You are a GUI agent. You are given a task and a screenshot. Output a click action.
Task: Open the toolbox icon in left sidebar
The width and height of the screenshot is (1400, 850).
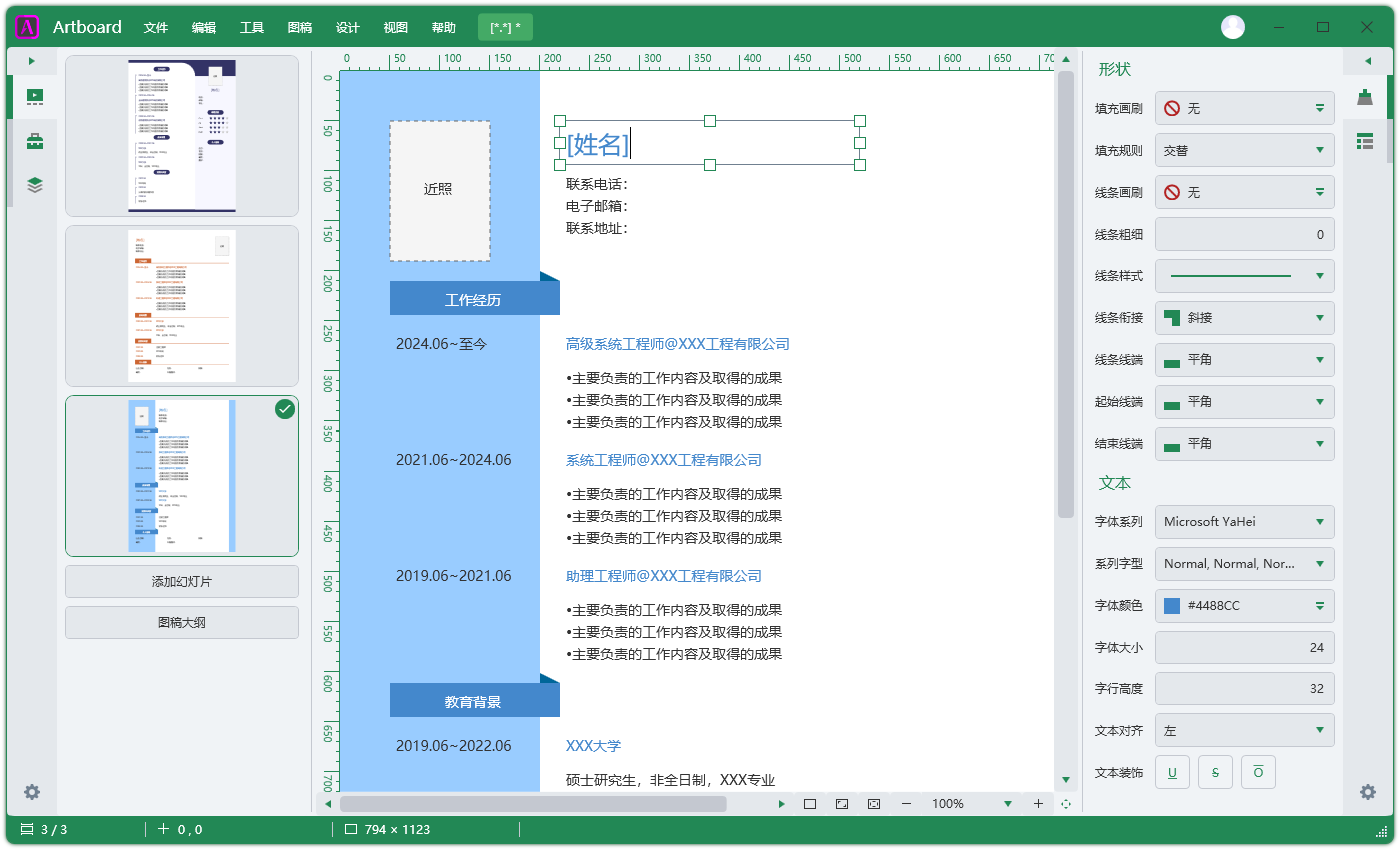pos(35,141)
